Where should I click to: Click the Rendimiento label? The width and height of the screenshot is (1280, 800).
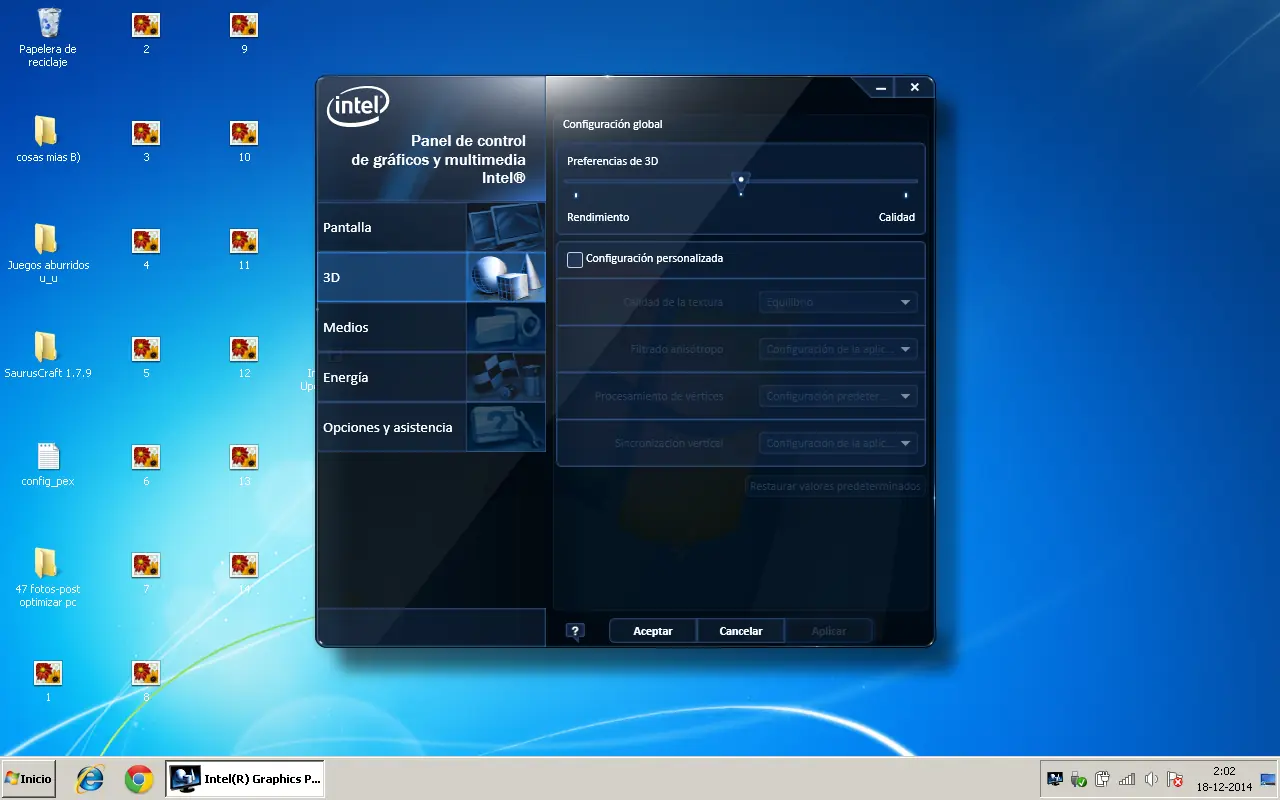pos(598,217)
